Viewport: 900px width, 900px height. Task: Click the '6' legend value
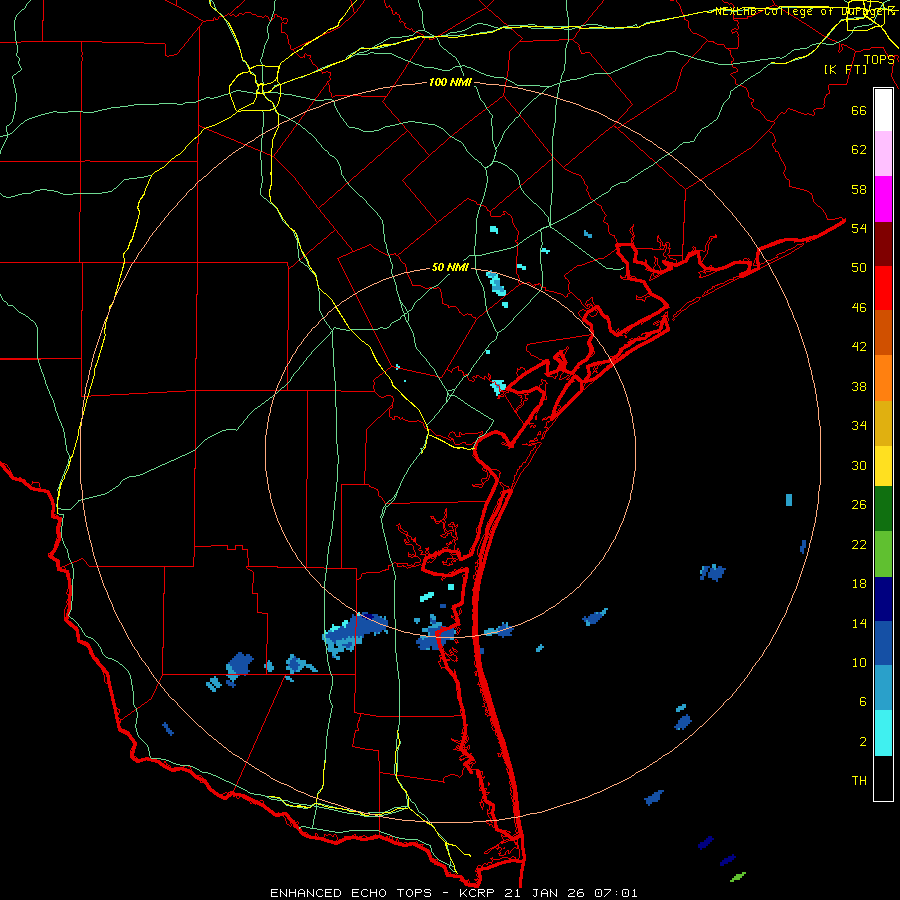click(x=863, y=701)
